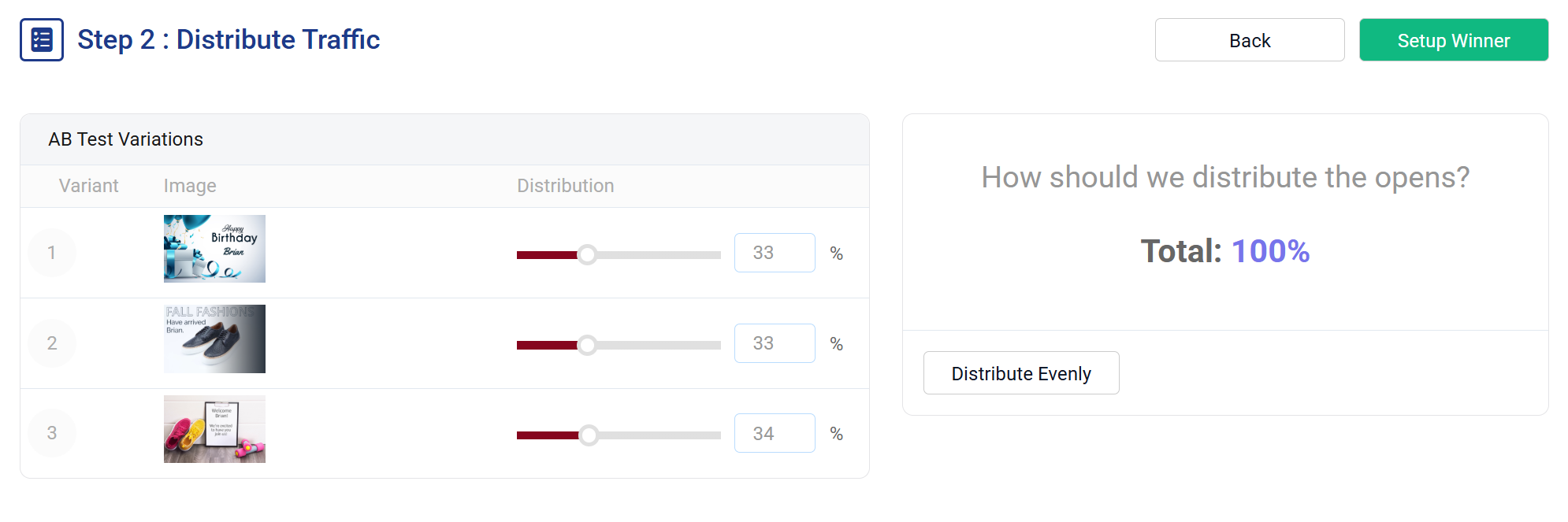Click Variant 2 percentage input field

(x=775, y=343)
